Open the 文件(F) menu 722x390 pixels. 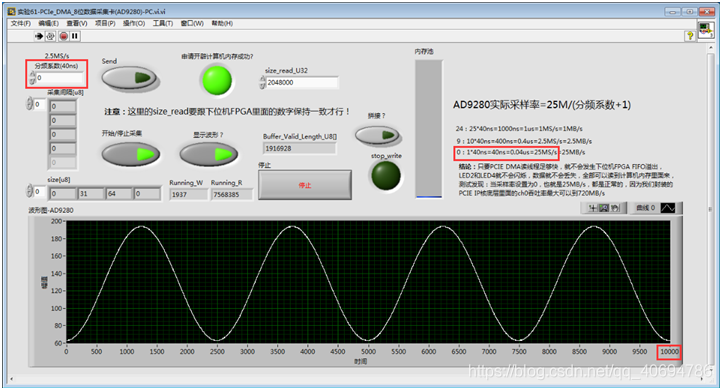(20, 23)
